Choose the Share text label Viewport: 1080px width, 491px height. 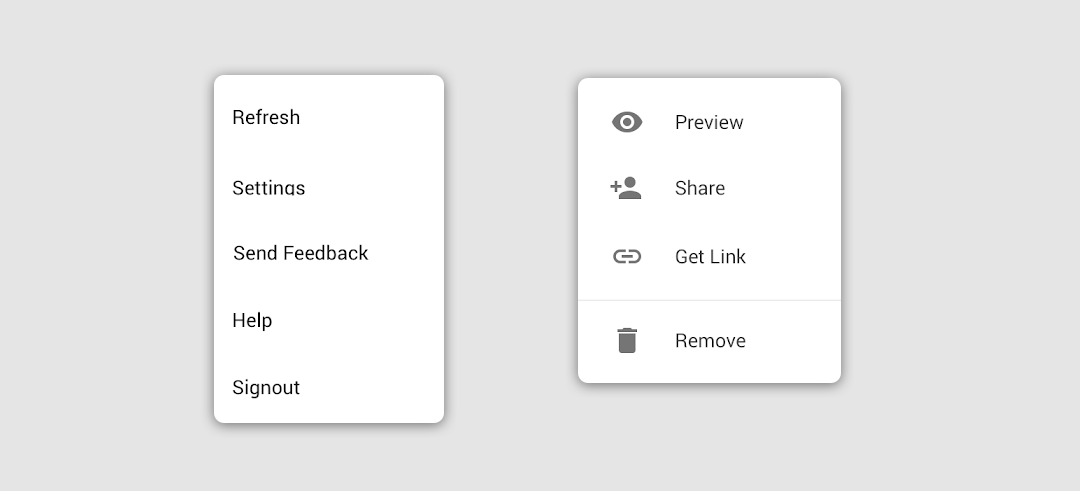tap(700, 188)
